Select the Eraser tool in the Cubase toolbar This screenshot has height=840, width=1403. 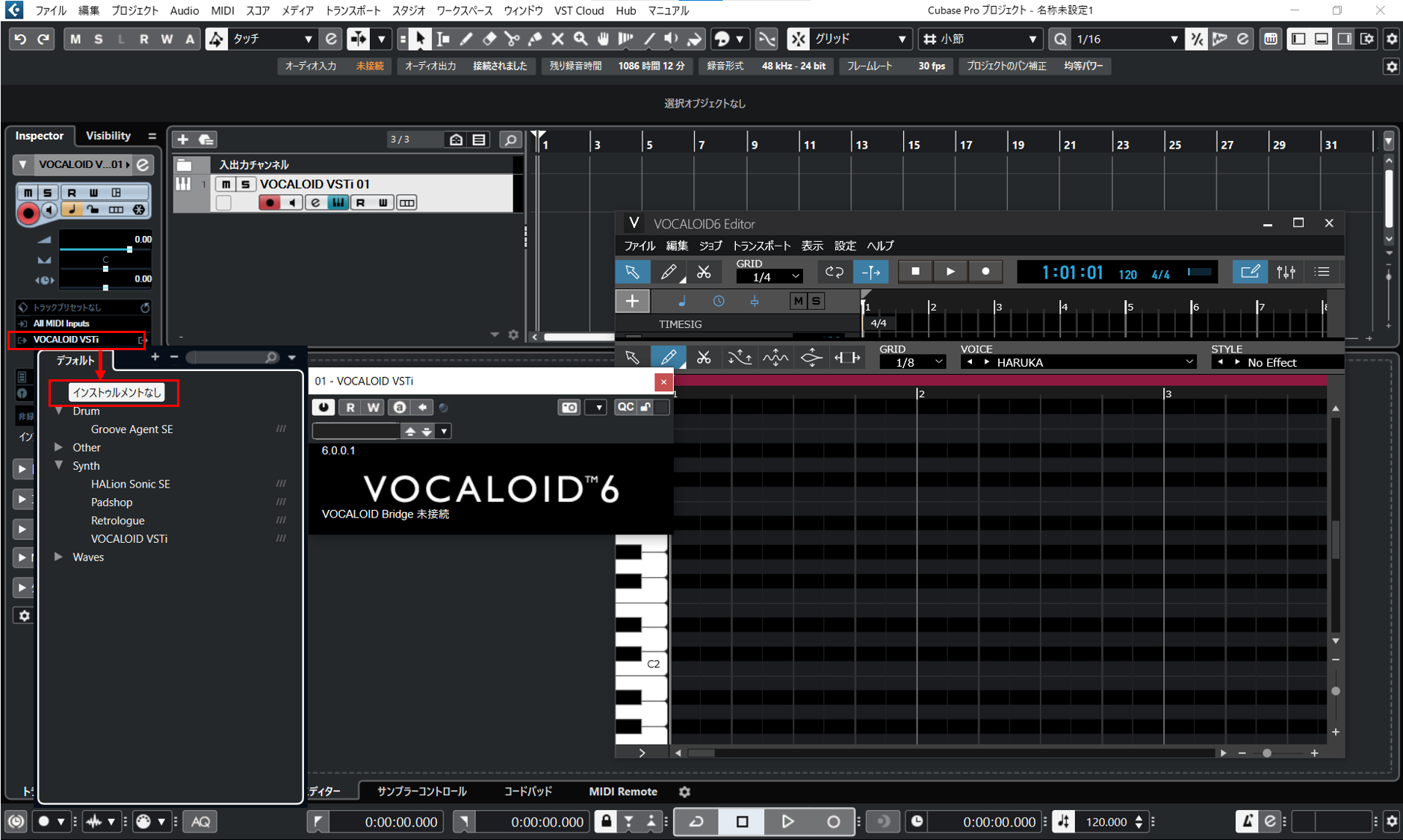[489, 39]
